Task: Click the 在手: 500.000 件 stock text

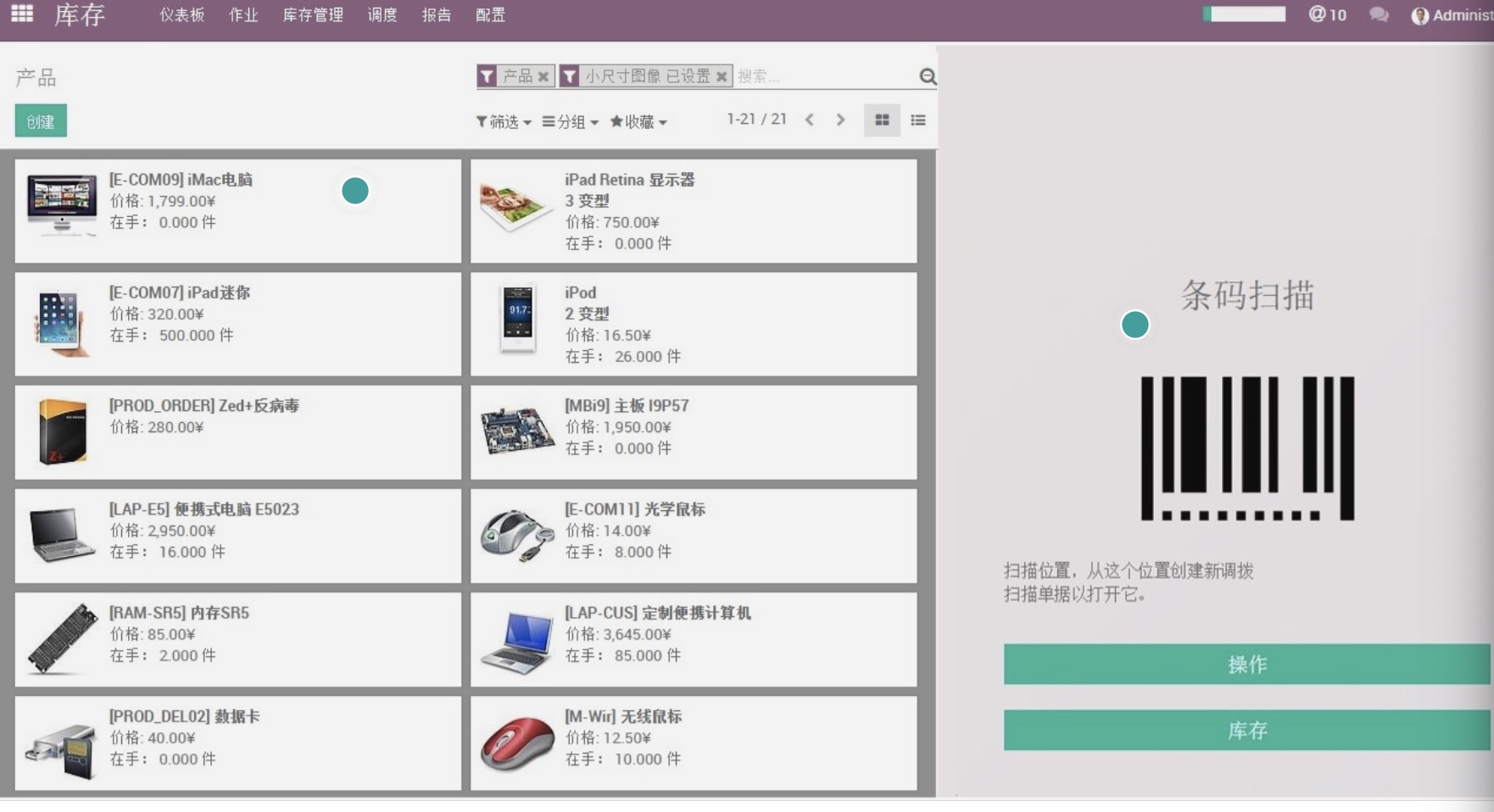Action: click(171, 335)
